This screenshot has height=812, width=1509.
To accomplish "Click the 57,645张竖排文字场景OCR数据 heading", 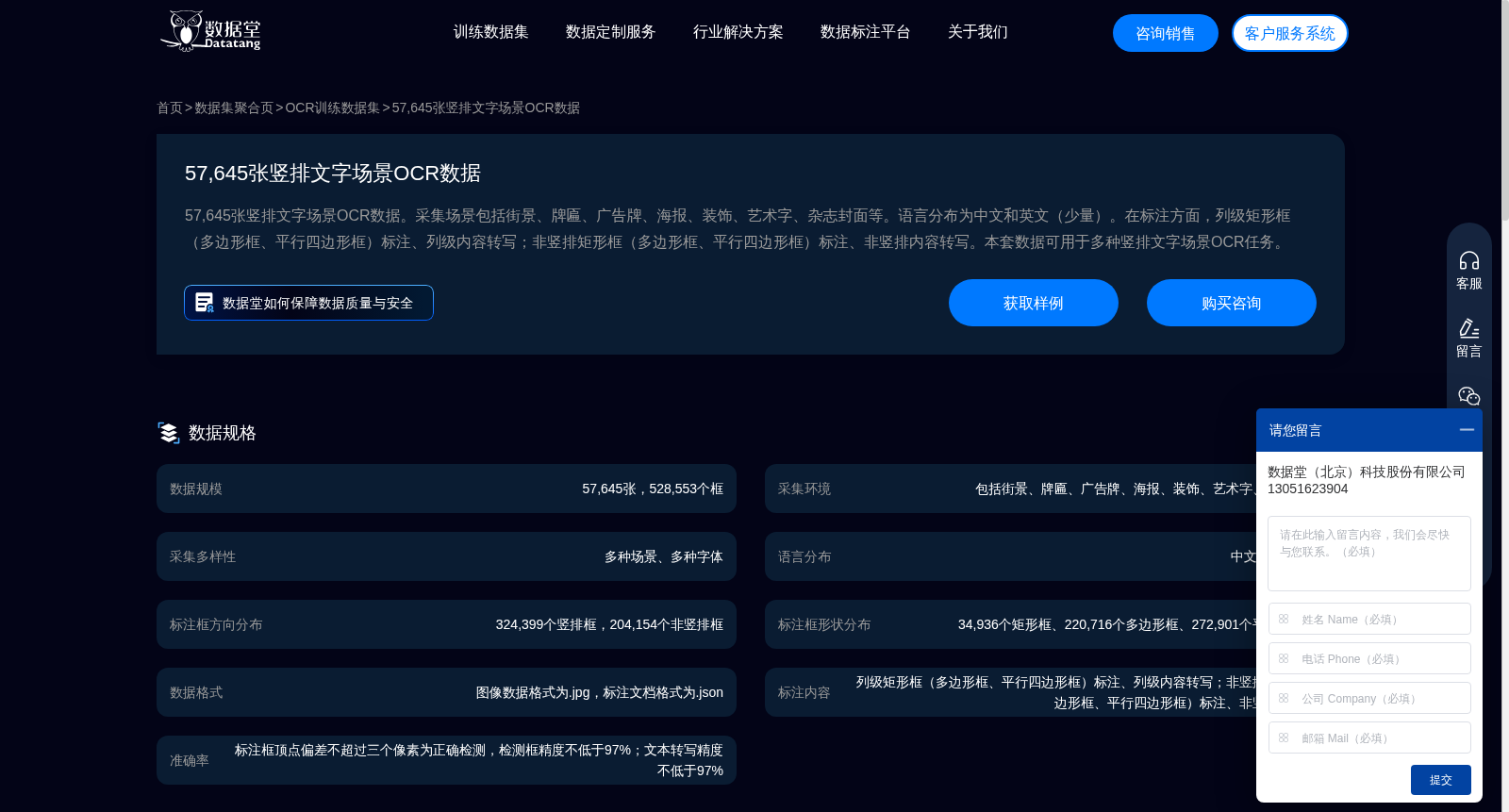I will point(333,174).
